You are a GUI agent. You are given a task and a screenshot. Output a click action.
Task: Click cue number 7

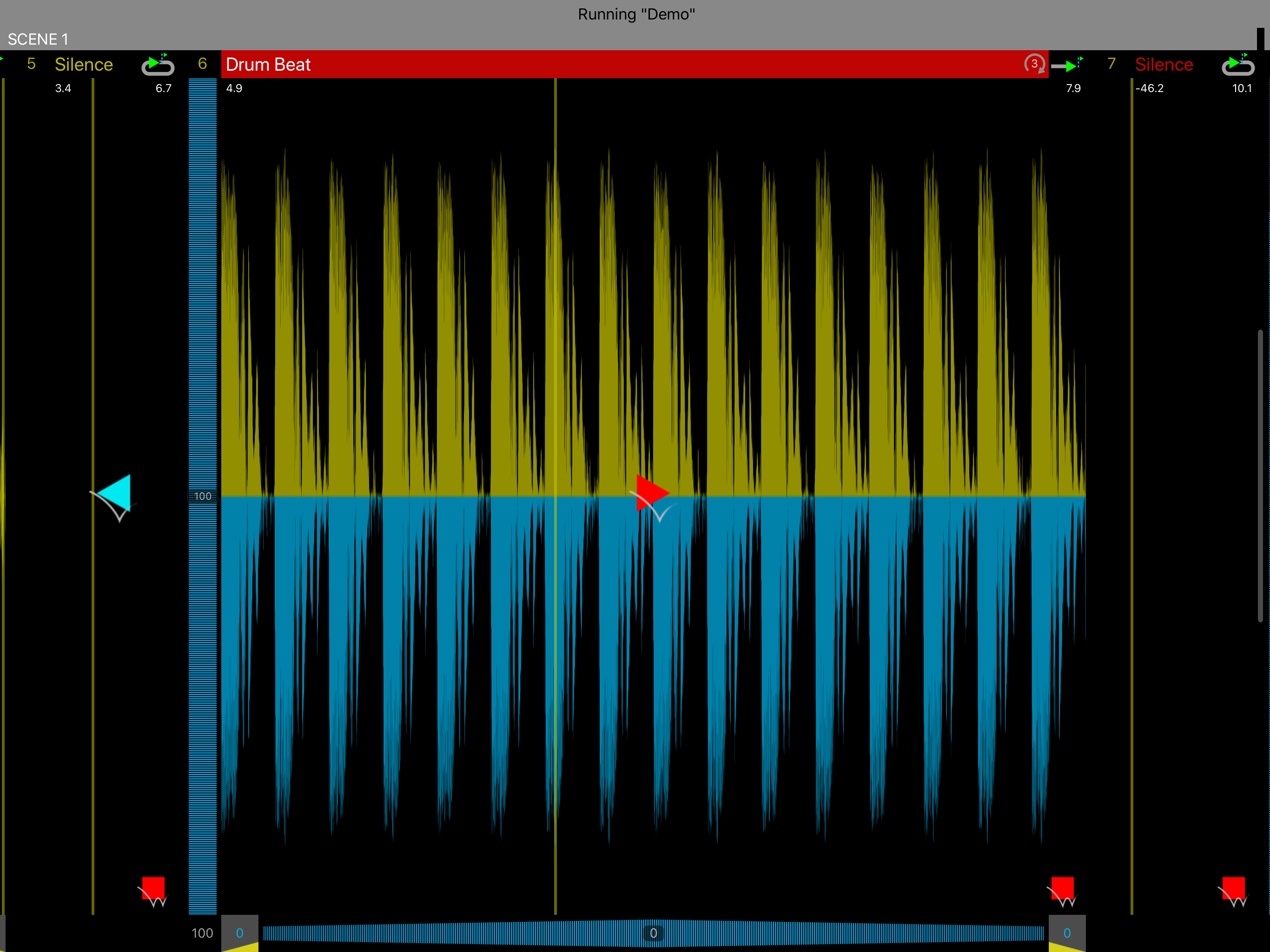click(x=1111, y=64)
